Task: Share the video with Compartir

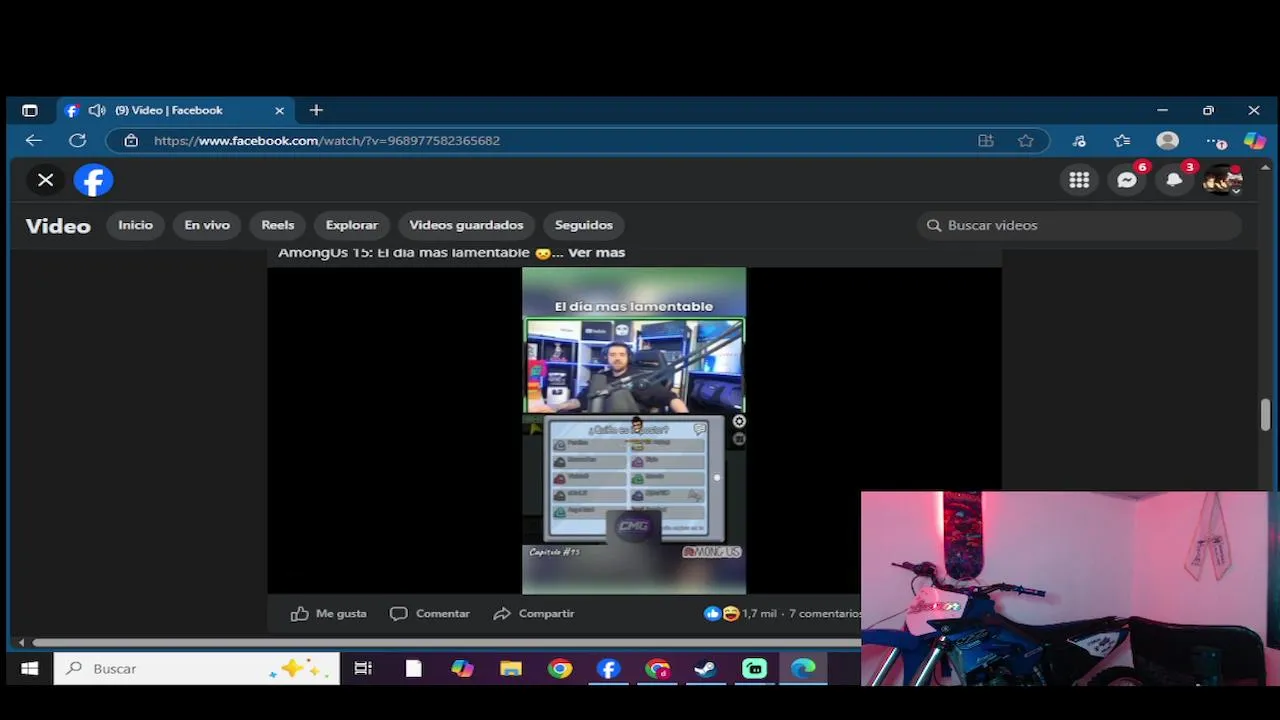Action: (x=534, y=614)
